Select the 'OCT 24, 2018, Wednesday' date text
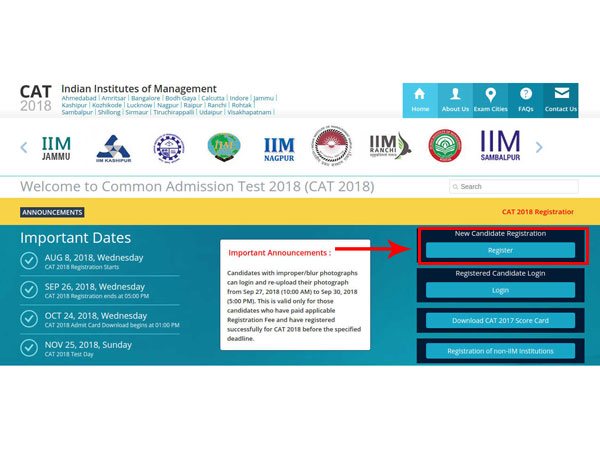Image resolution: width=600 pixels, height=450 pixels. (96, 316)
